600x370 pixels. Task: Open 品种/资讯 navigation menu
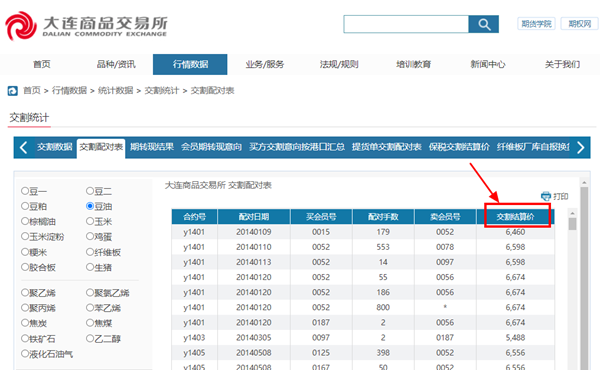point(116,64)
